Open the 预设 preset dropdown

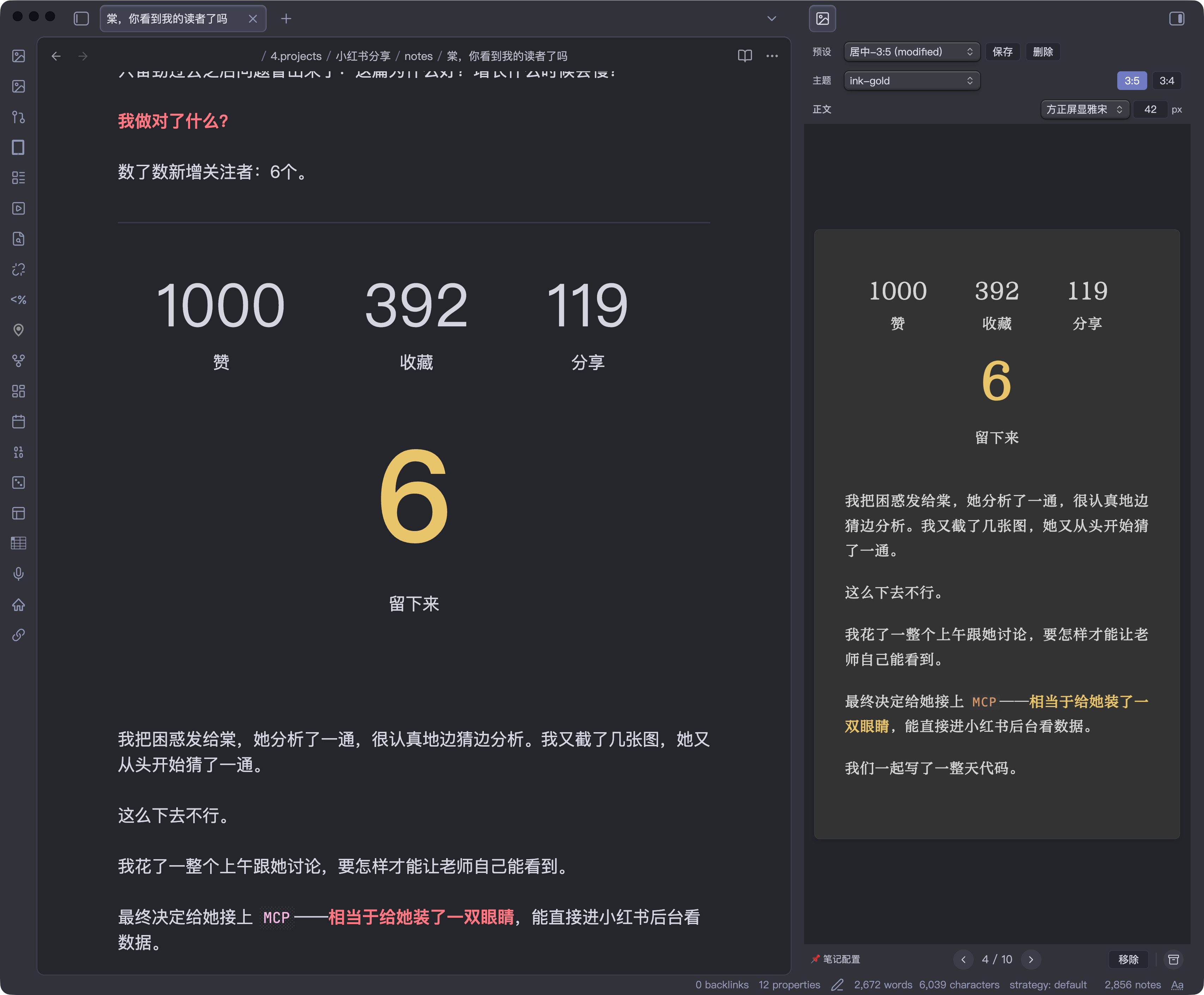pos(911,52)
